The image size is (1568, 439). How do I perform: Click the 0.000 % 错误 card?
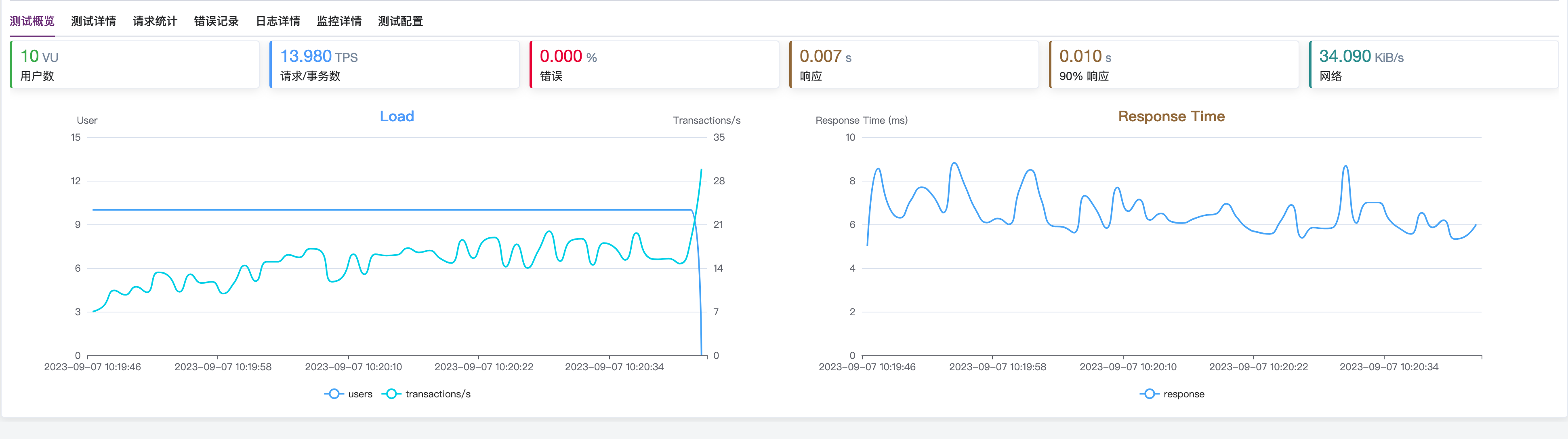[654, 65]
